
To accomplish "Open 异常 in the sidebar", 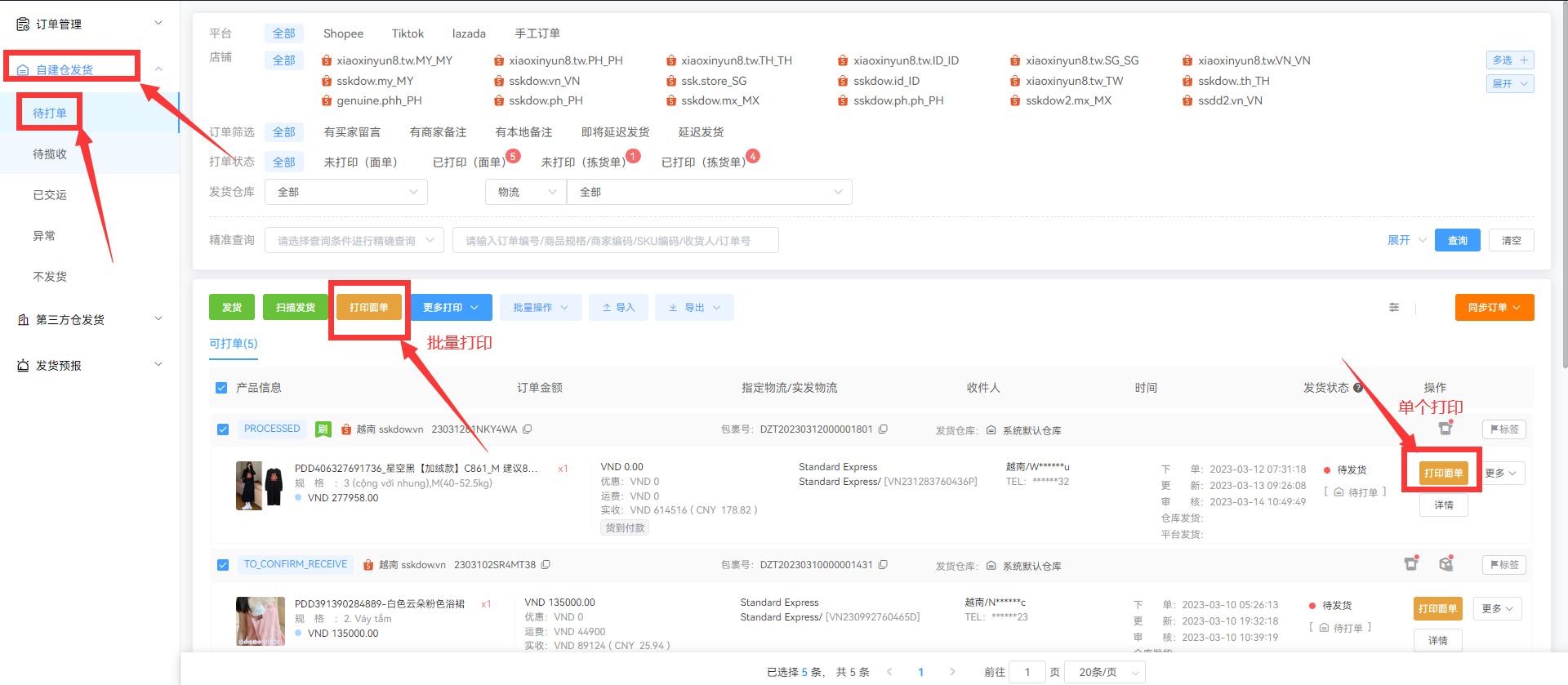I will coord(44,235).
